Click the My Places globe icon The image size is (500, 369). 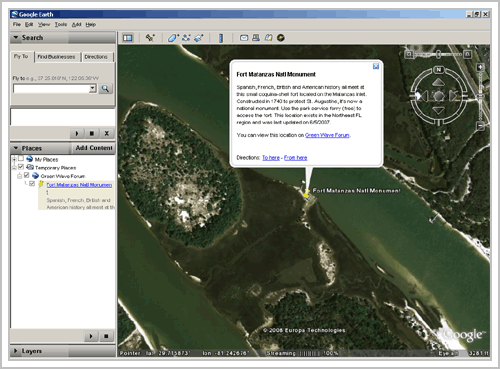coord(30,159)
